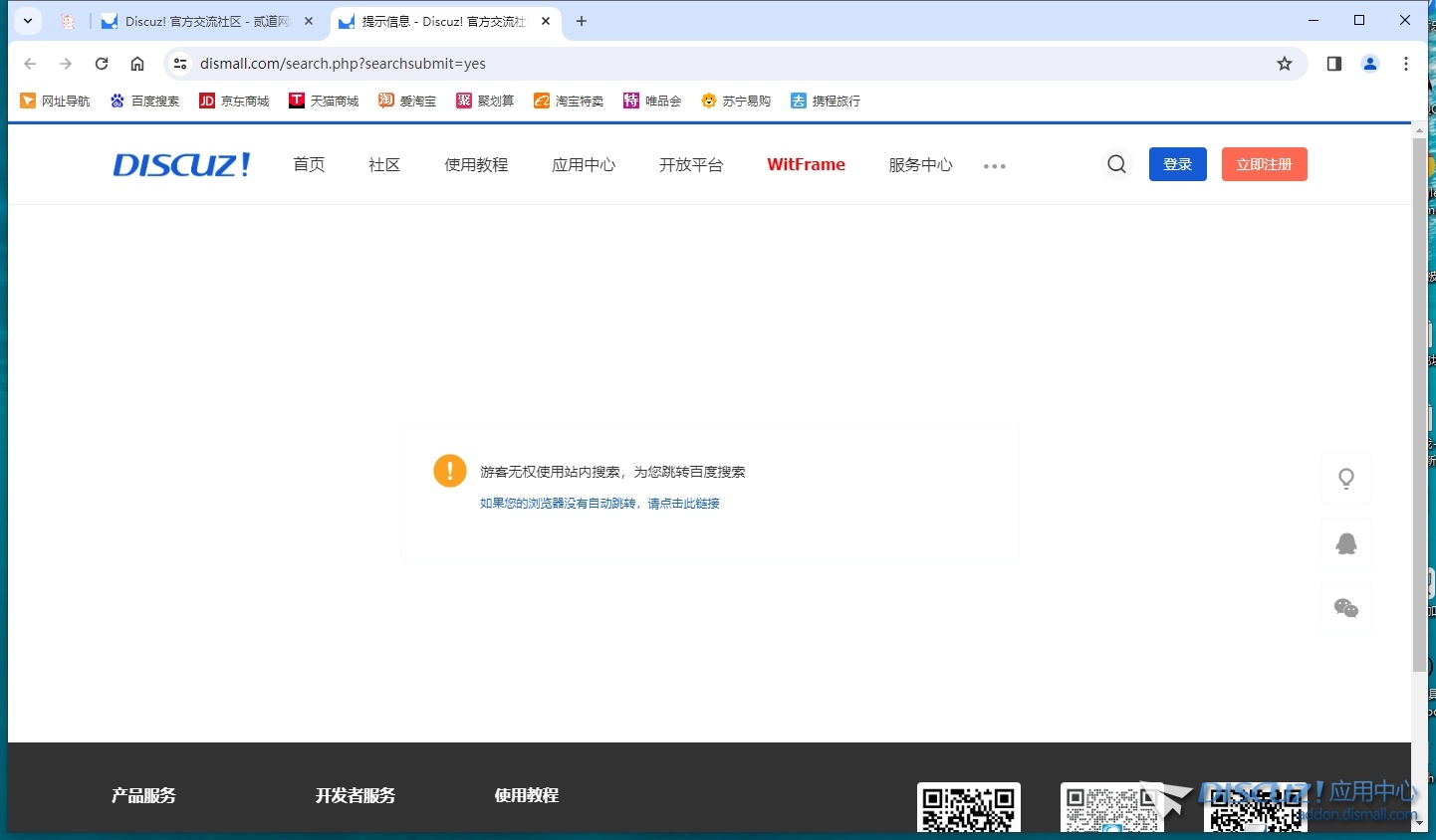Go to browser home page icon
The height and width of the screenshot is (840, 1436).
137,64
